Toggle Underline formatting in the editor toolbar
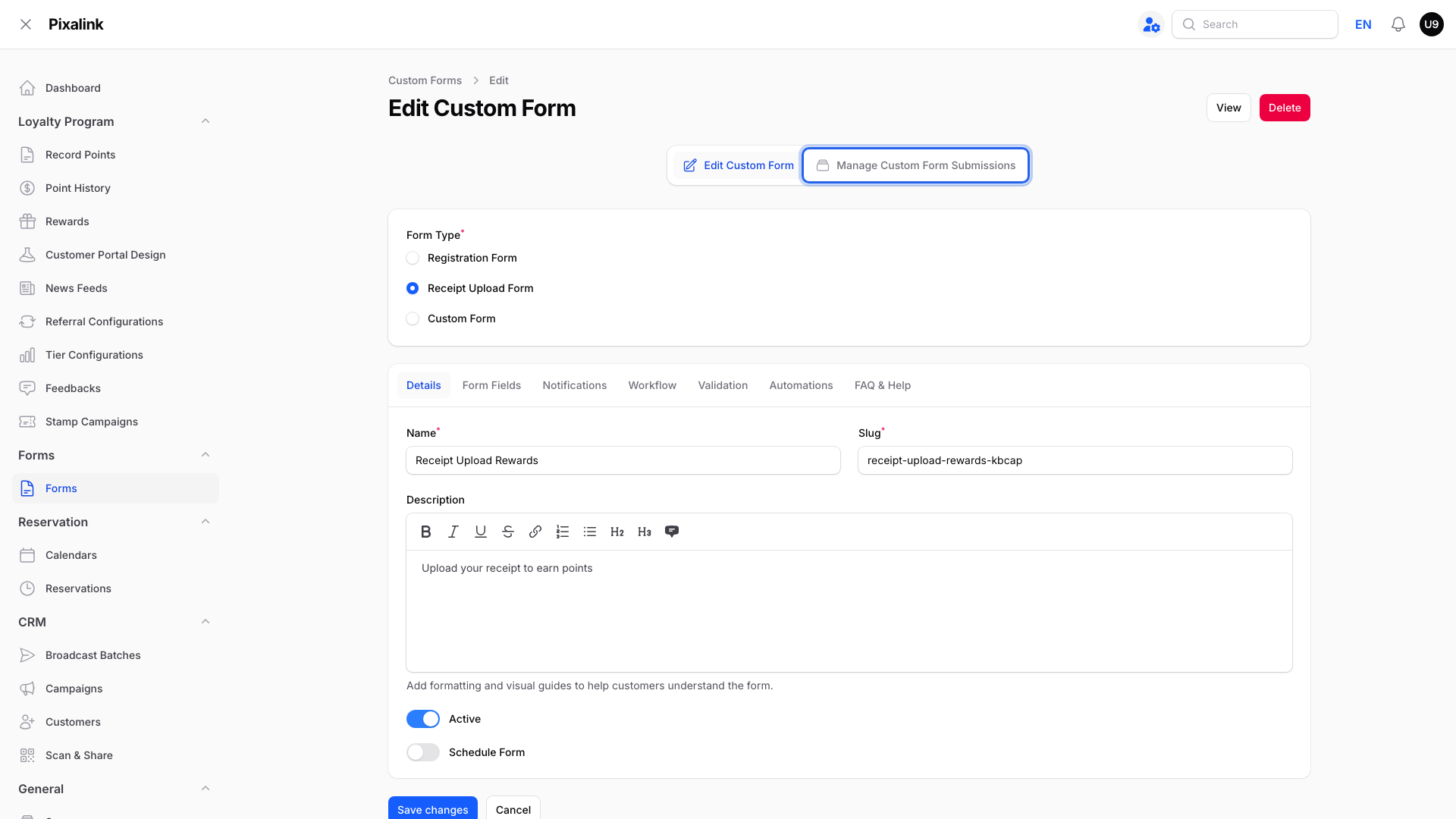 pos(481,532)
